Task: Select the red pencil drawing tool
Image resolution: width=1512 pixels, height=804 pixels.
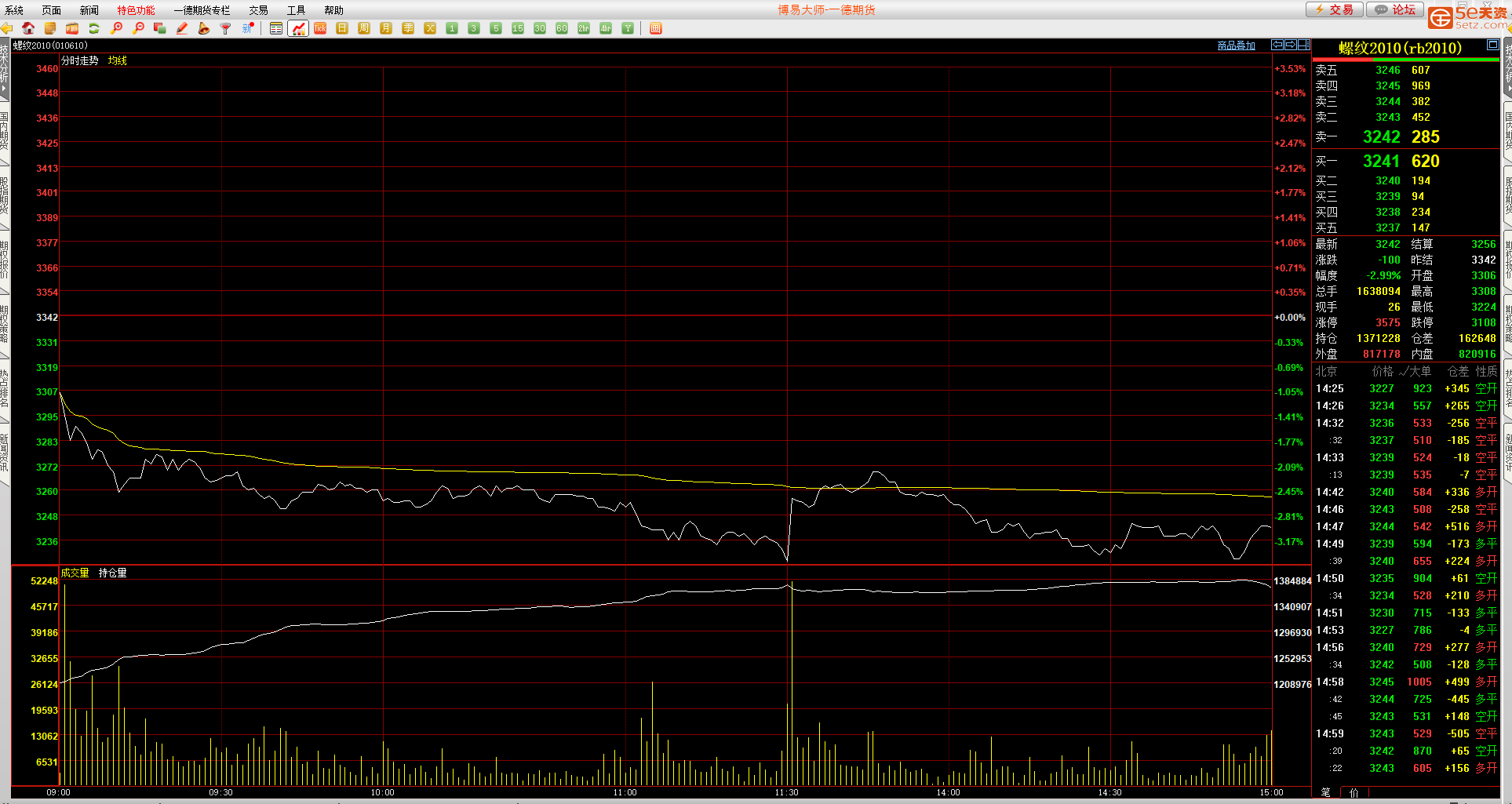Action: pyautogui.click(x=182, y=28)
